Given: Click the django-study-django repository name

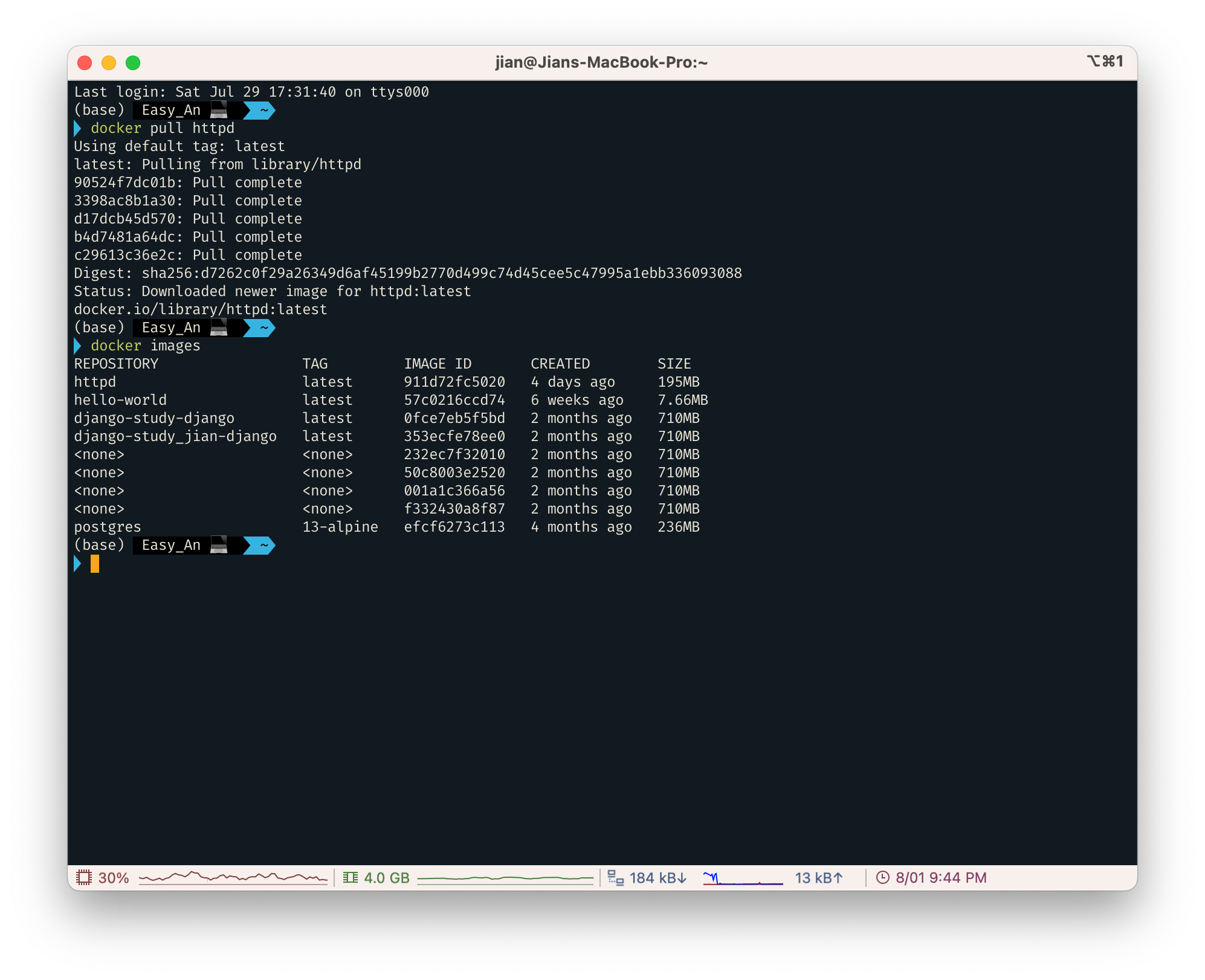Looking at the screenshot, I should [154, 418].
